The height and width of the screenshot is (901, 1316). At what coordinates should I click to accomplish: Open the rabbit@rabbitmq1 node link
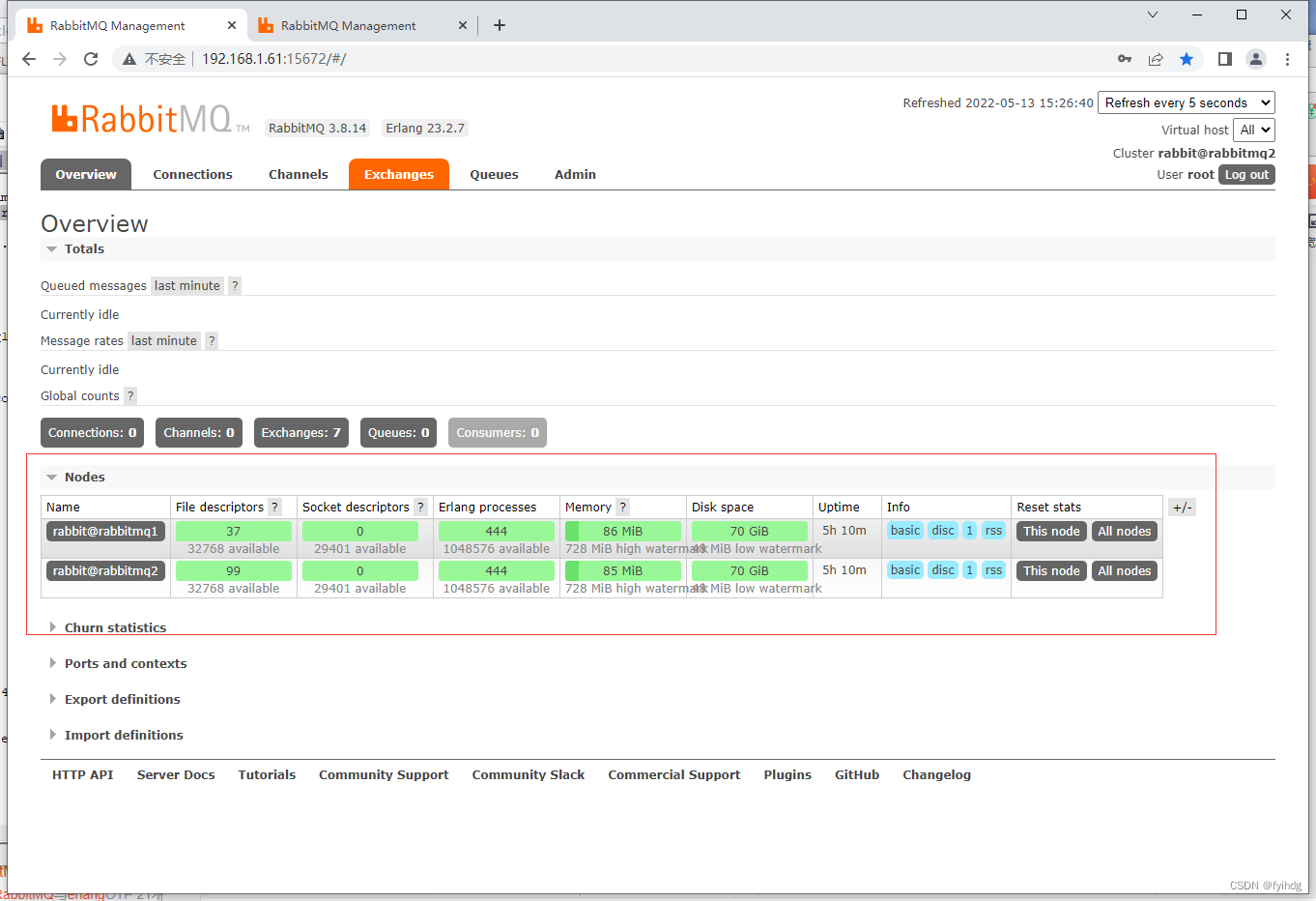[105, 531]
